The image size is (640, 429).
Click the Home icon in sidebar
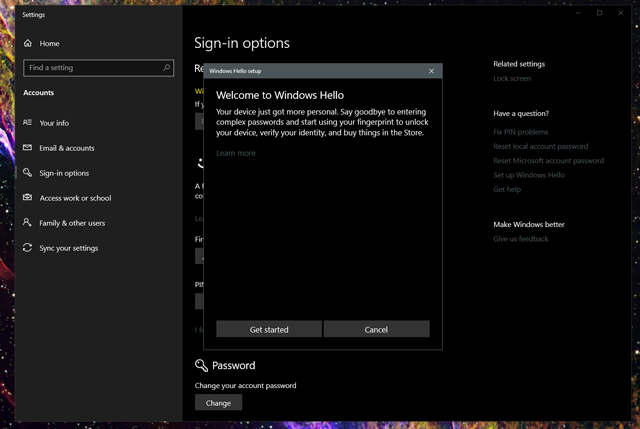pyautogui.click(x=28, y=44)
